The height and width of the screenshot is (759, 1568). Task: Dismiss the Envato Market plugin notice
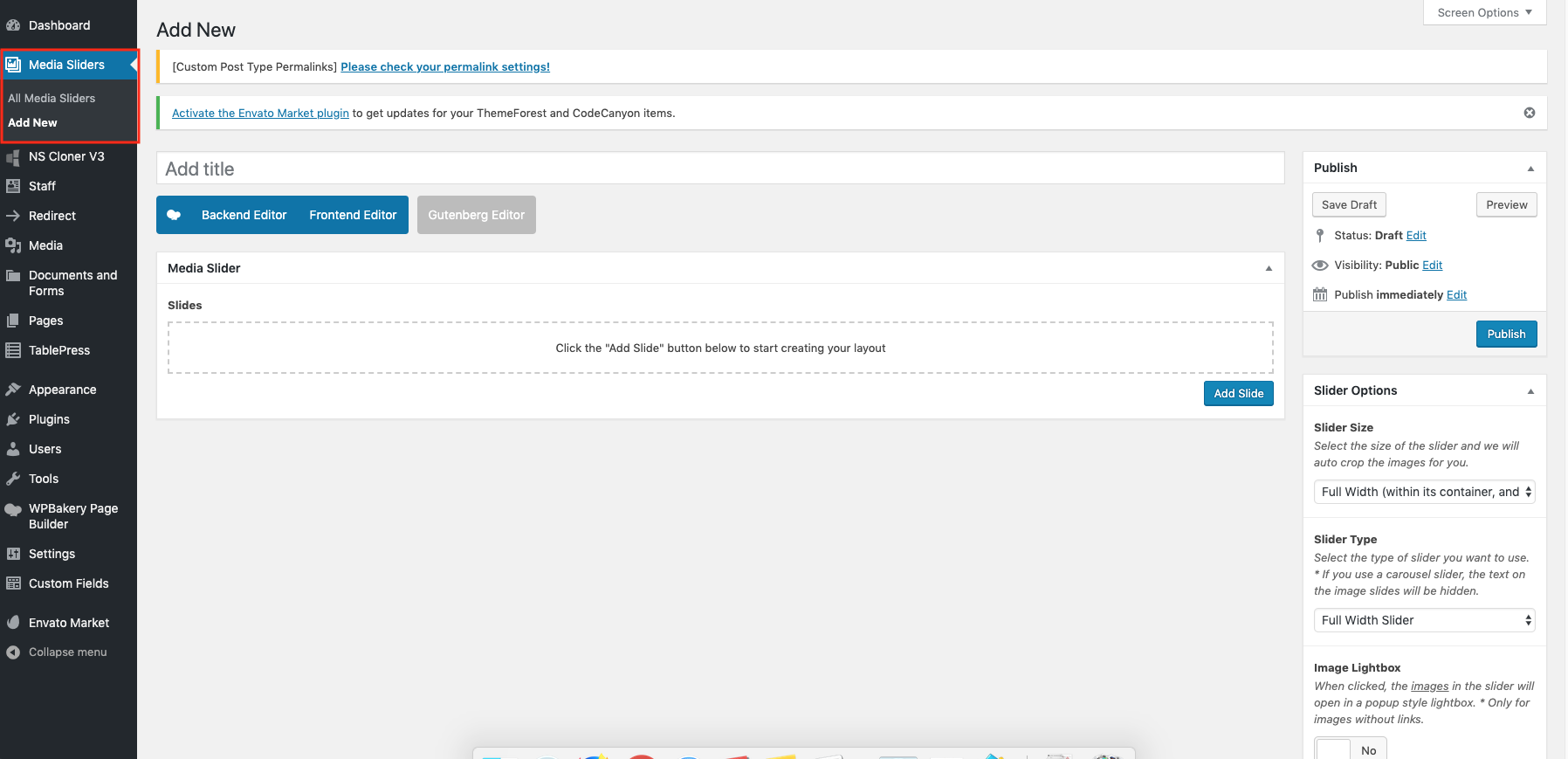1530,113
